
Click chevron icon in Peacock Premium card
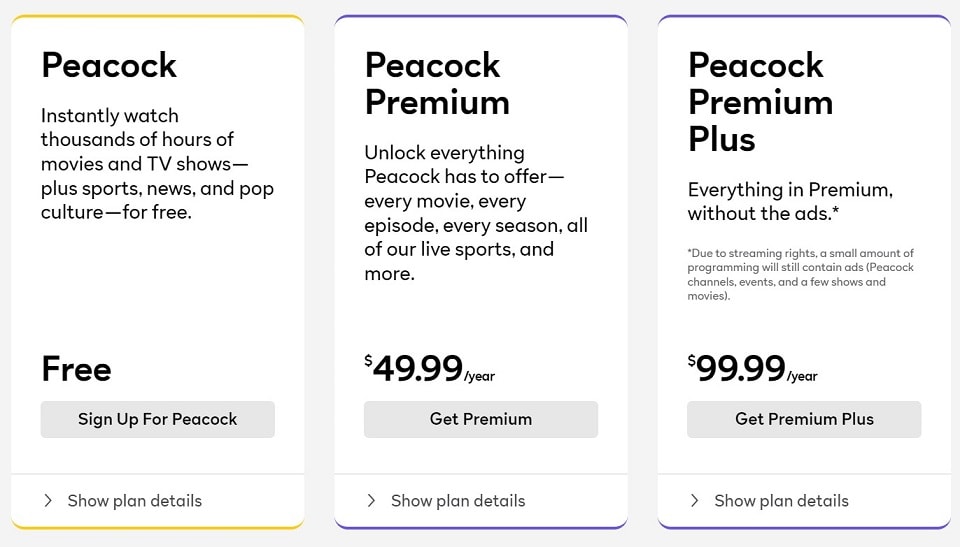371,500
